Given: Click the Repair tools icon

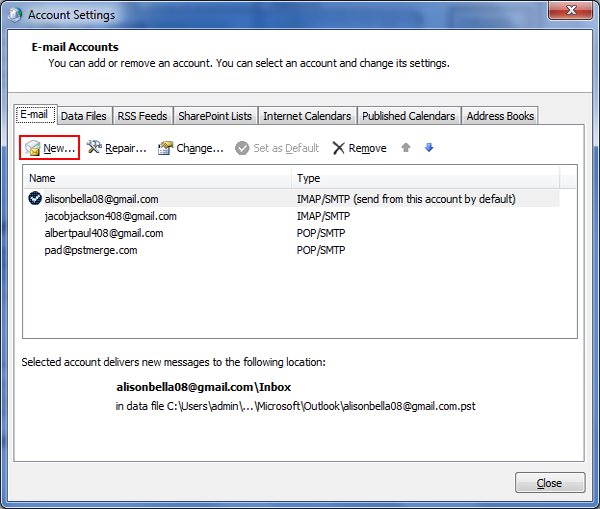Looking at the screenshot, I should click(95, 148).
